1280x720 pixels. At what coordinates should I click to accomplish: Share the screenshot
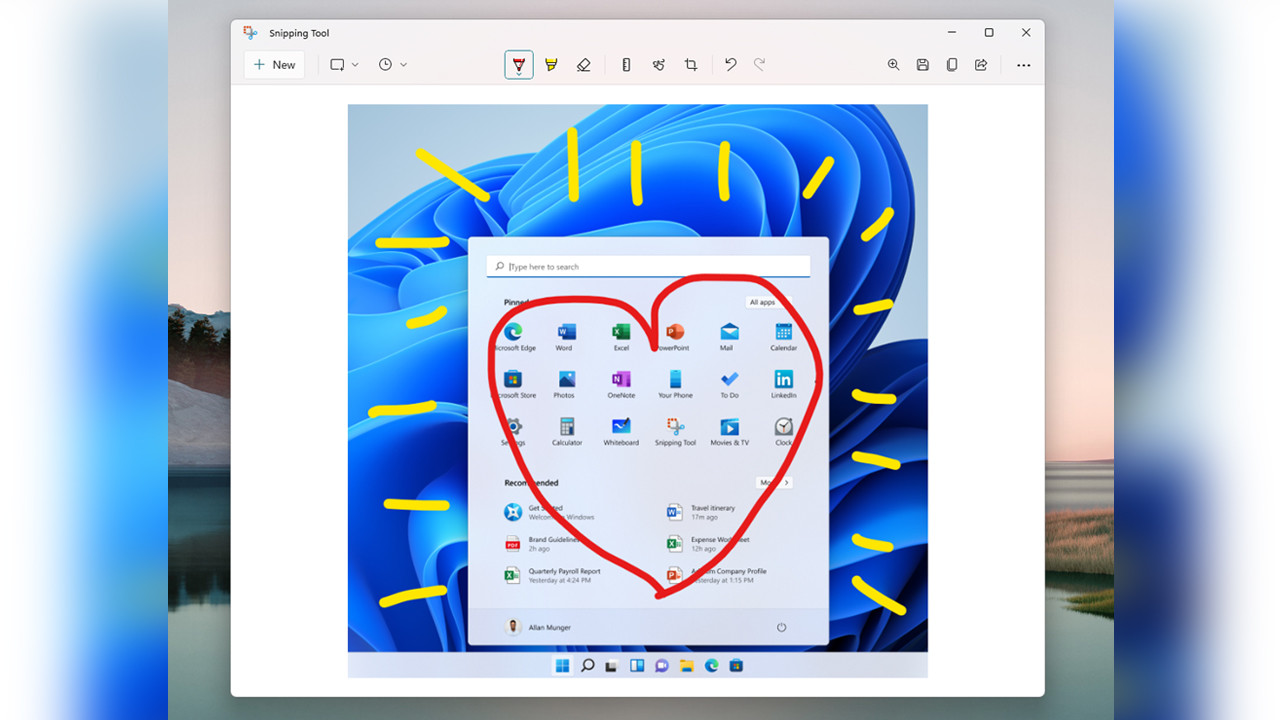click(981, 64)
